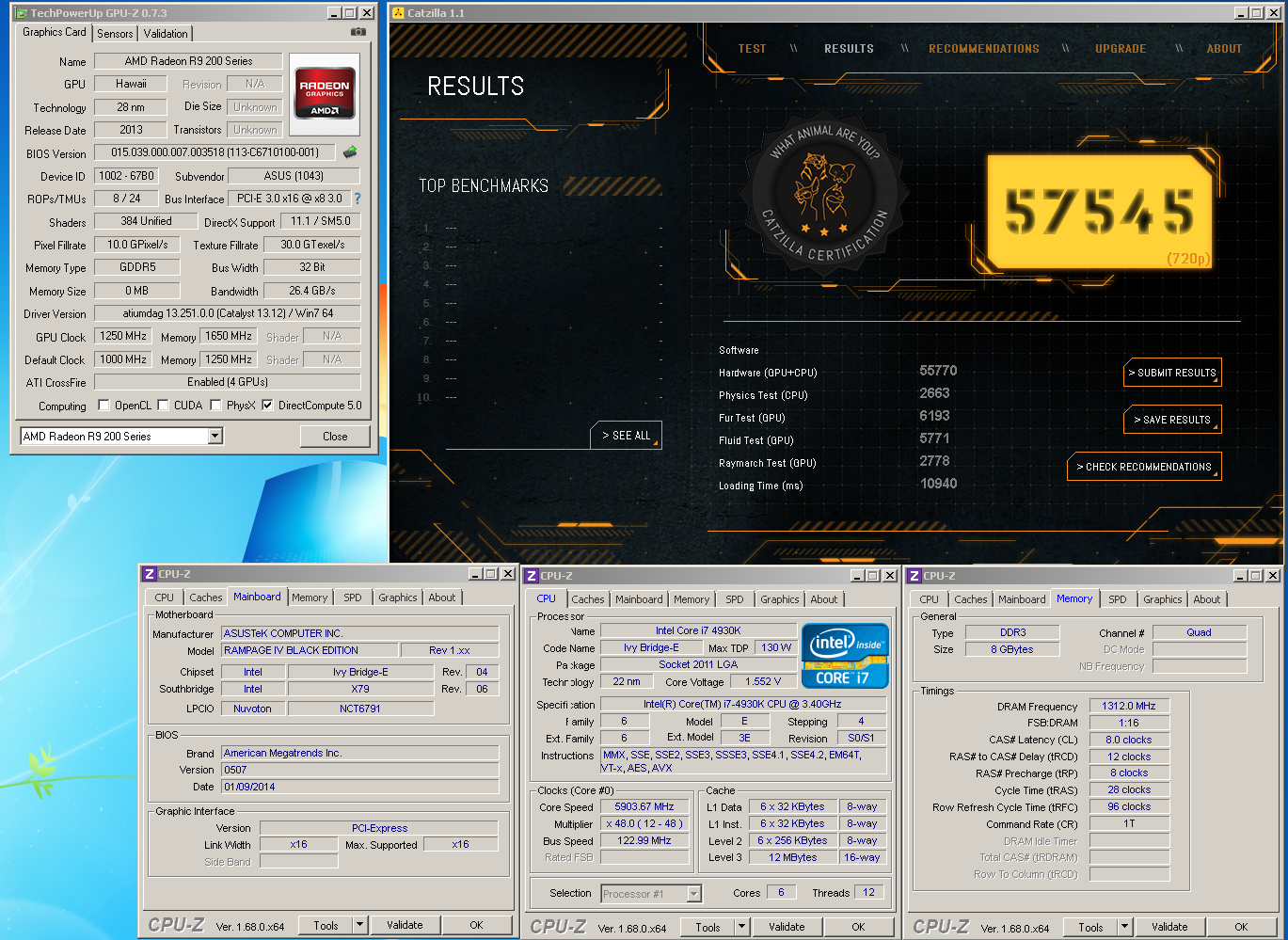Click the DRAM Frequency 1312.0 MHz value
Viewport: 1288px width, 940px height.
1129,706
